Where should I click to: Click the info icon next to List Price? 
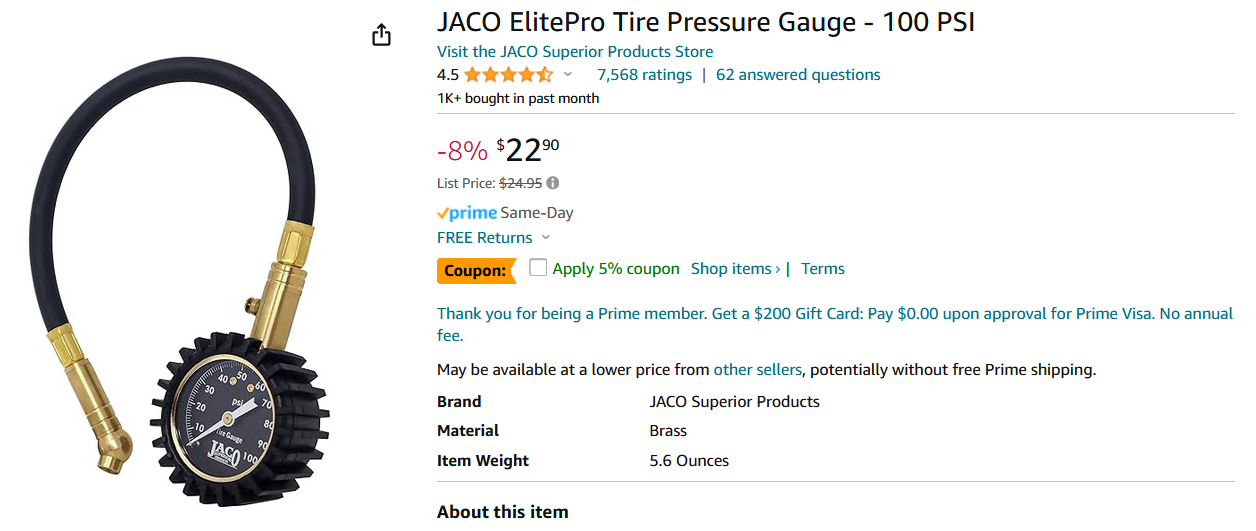pos(553,183)
